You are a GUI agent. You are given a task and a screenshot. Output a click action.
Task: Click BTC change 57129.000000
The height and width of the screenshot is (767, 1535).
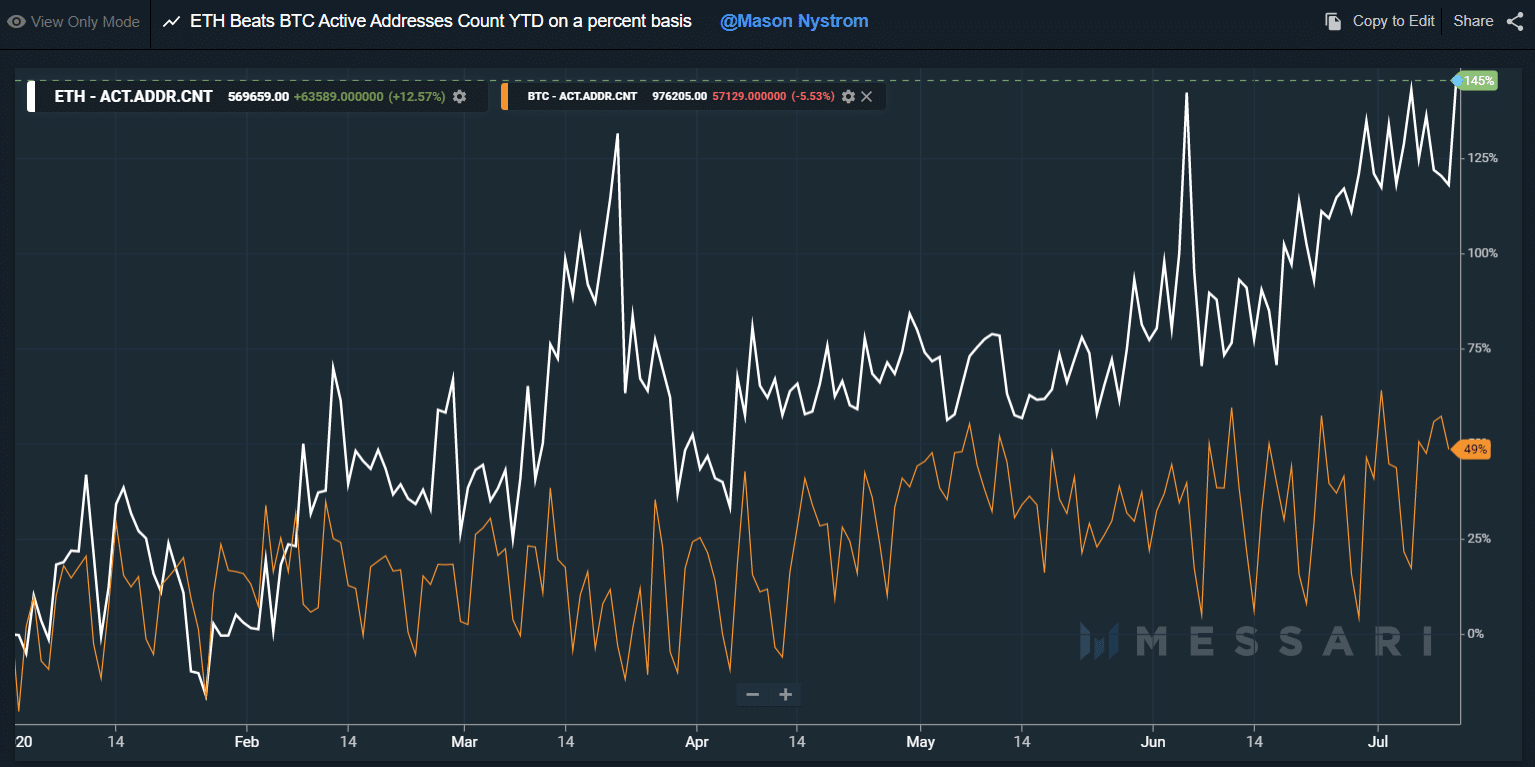point(749,97)
